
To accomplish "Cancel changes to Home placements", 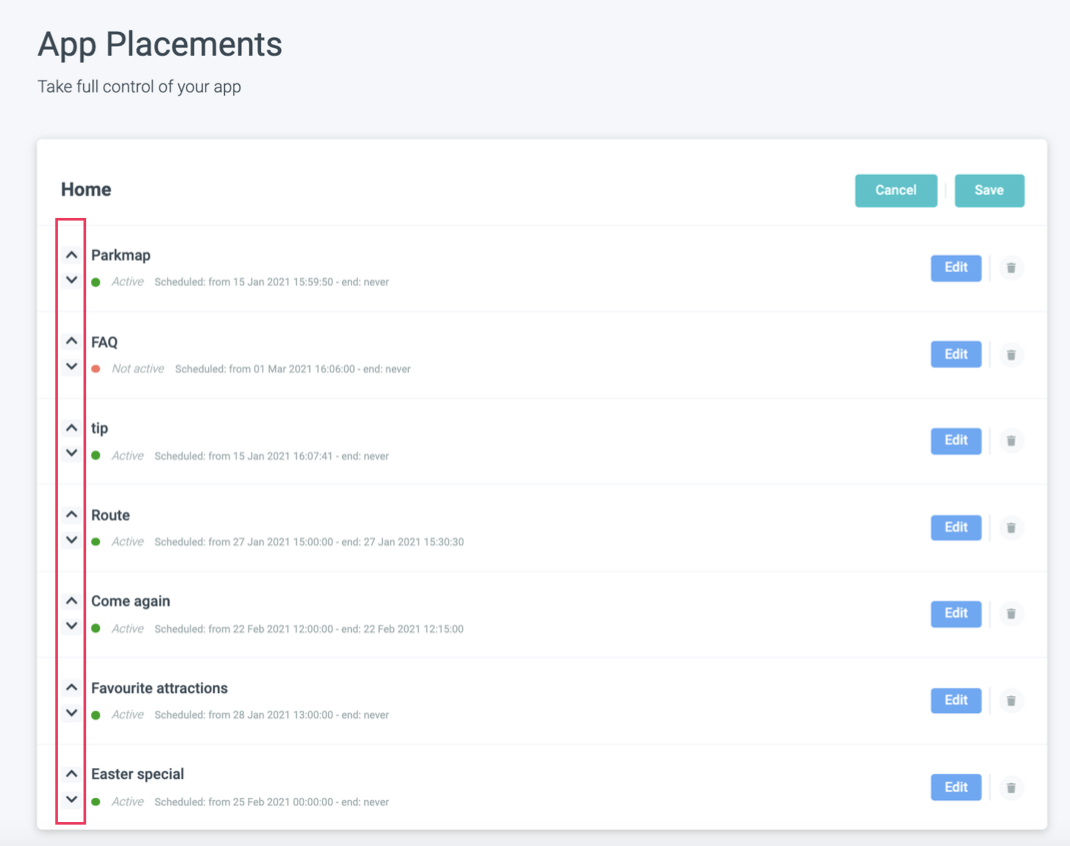I will 895,190.
